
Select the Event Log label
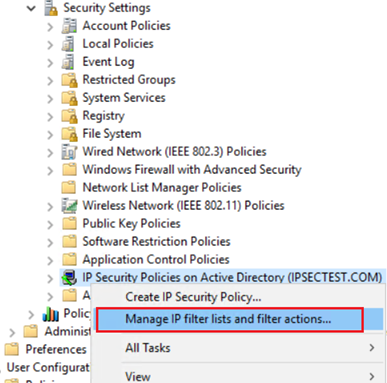(x=108, y=62)
